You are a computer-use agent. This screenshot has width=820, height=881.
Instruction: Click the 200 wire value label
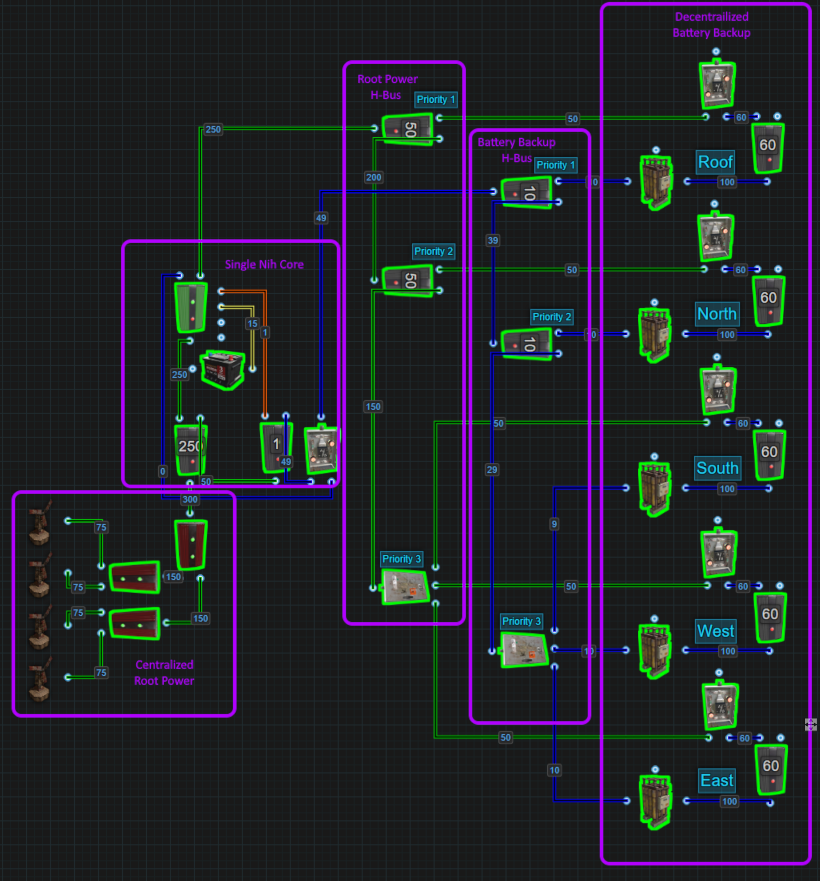(x=374, y=178)
